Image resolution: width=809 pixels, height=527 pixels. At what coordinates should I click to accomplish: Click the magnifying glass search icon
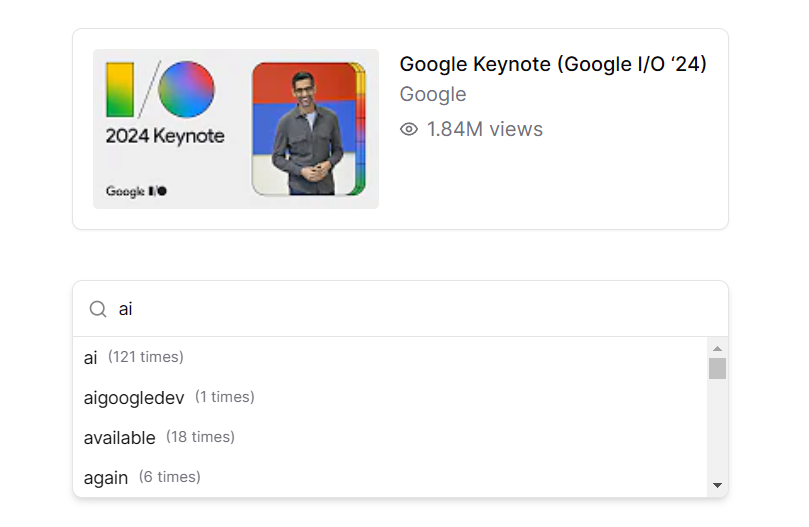click(98, 309)
